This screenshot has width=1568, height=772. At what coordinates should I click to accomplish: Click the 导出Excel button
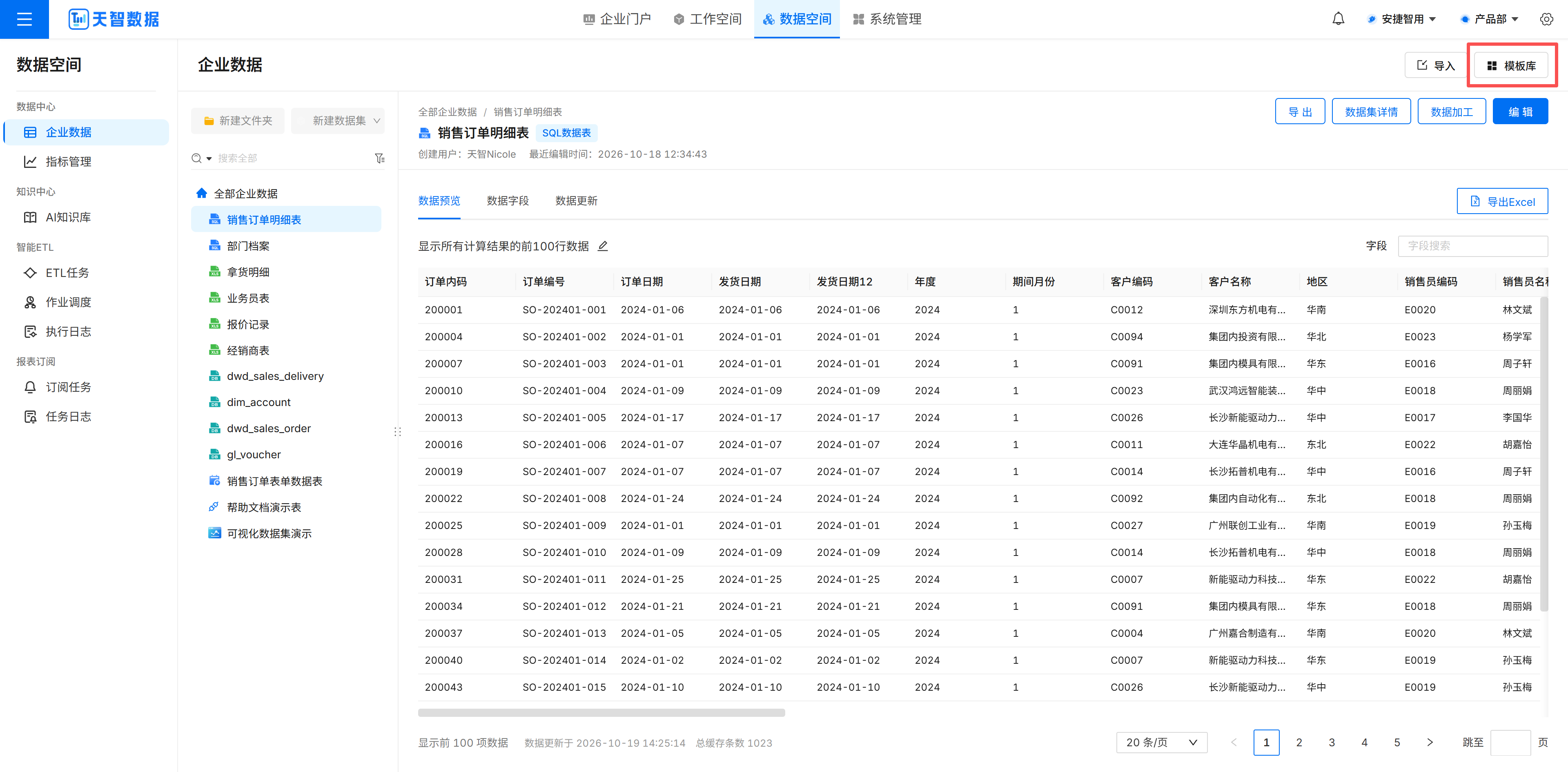pos(1502,201)
